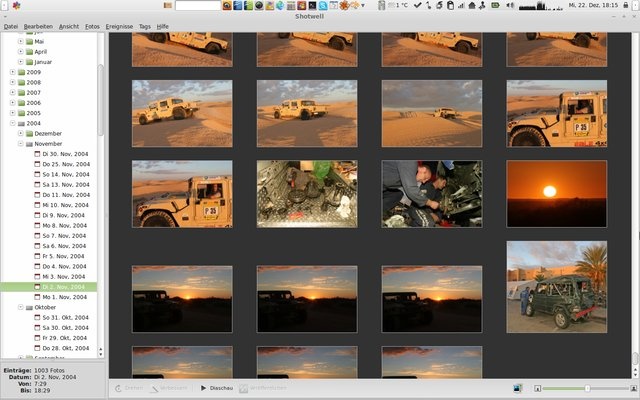Collapse the November folder

[21, 144]
